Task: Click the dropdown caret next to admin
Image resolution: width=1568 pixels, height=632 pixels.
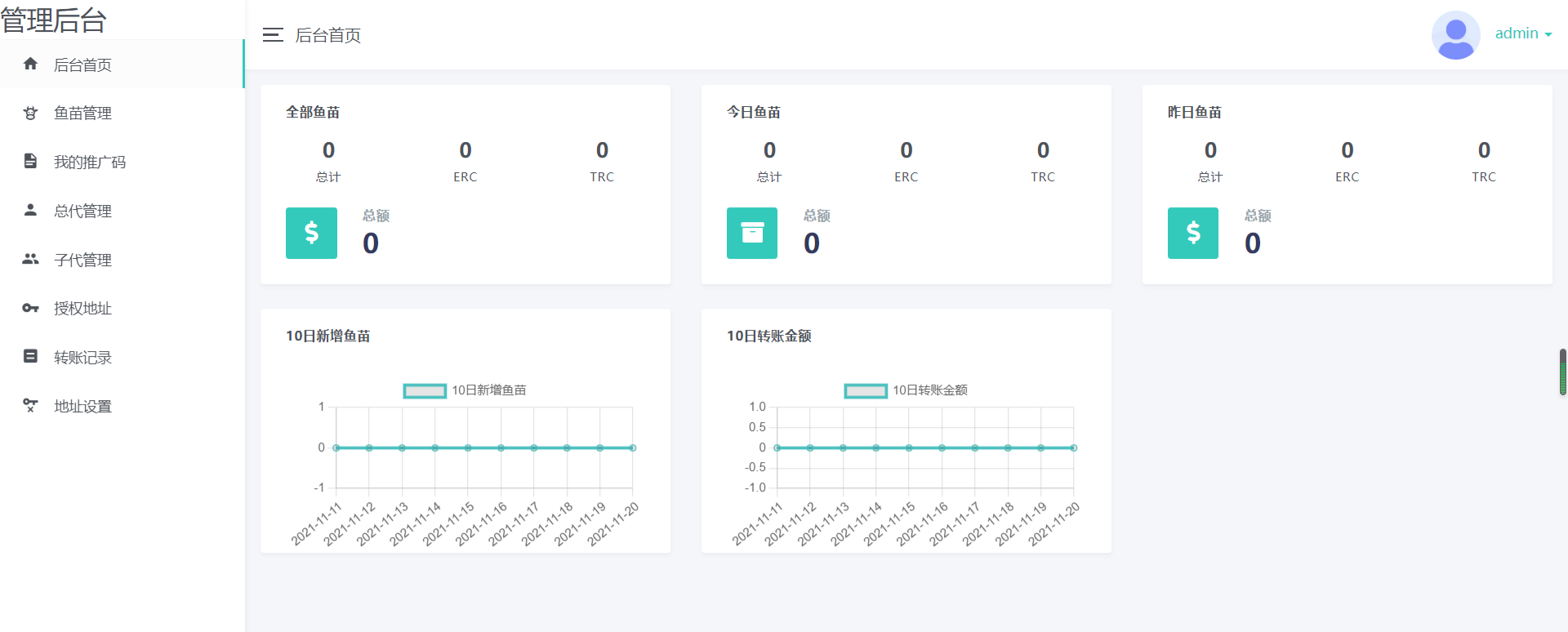Action: coord(1548,35)
